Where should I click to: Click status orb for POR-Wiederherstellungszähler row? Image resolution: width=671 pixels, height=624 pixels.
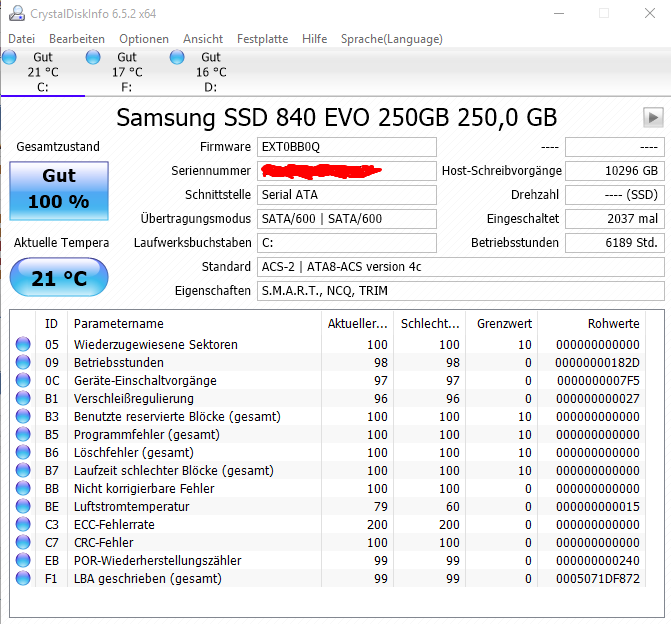pos(23,560)
